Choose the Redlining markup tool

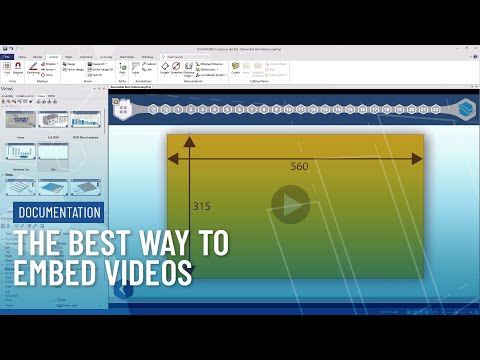click(33, 68)
